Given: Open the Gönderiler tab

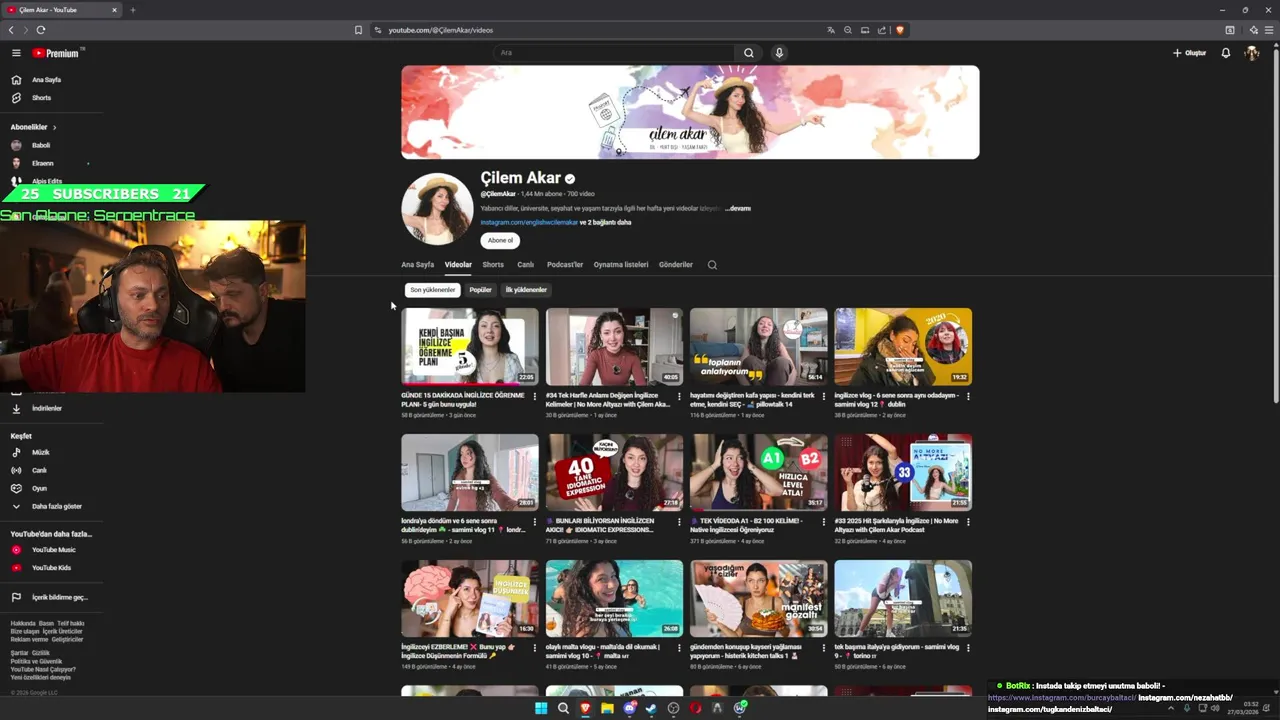Looking at the screenshot, I should point(676,265).
